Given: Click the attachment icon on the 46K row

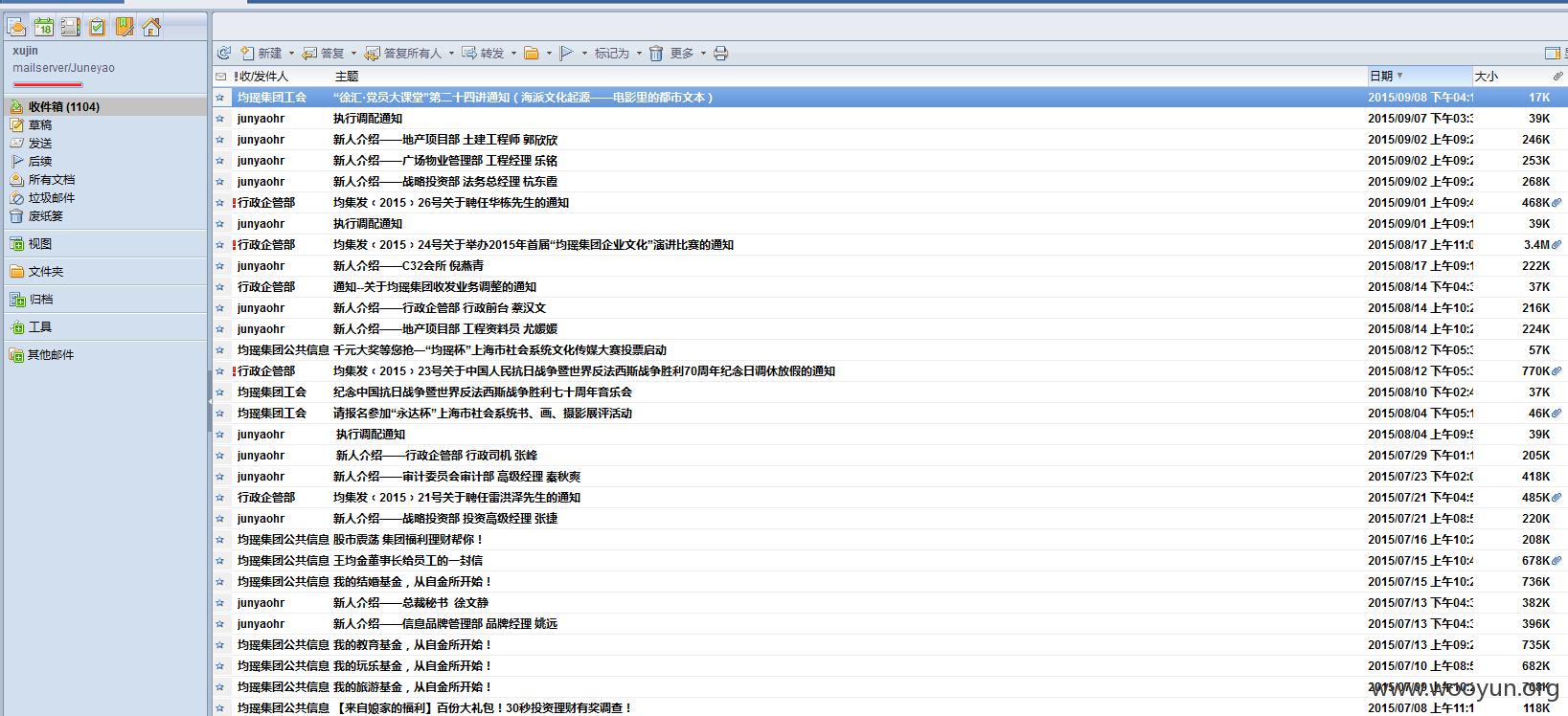Looking at the screenshot, I should [1557, 414].
